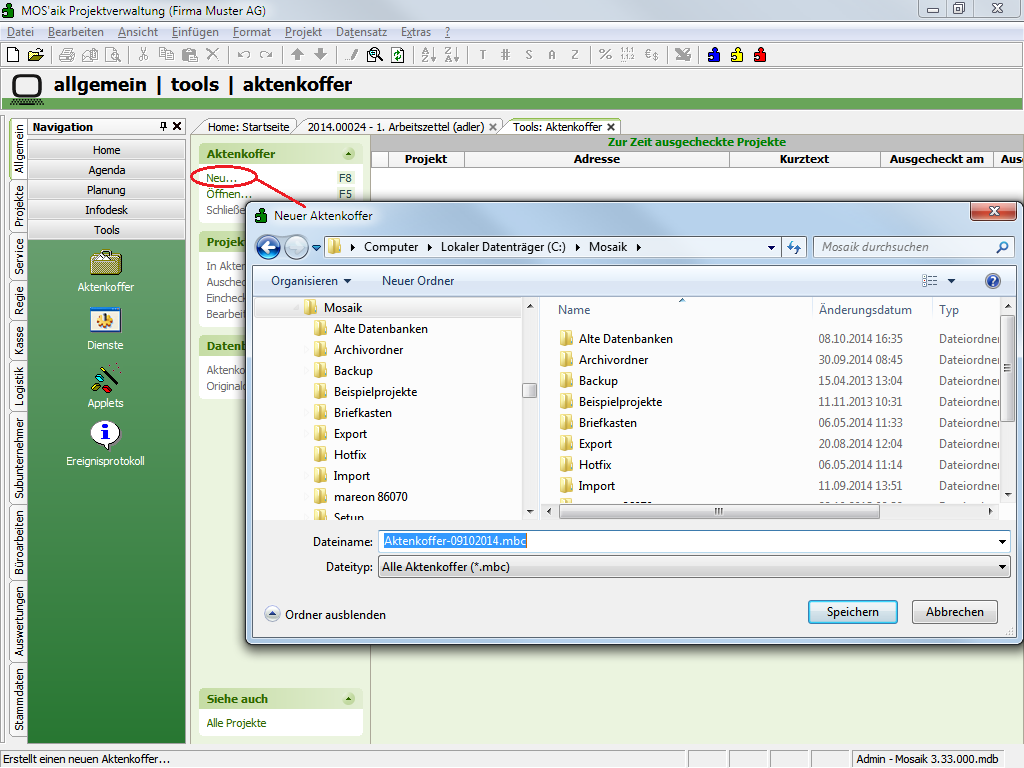Open the Extras menu

pos(416,32)
